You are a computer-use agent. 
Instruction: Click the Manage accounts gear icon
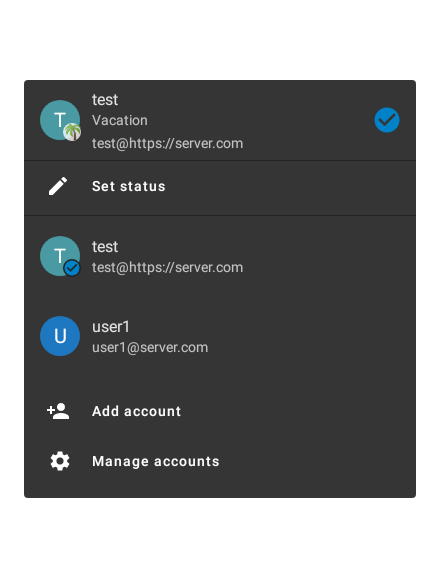60,461
